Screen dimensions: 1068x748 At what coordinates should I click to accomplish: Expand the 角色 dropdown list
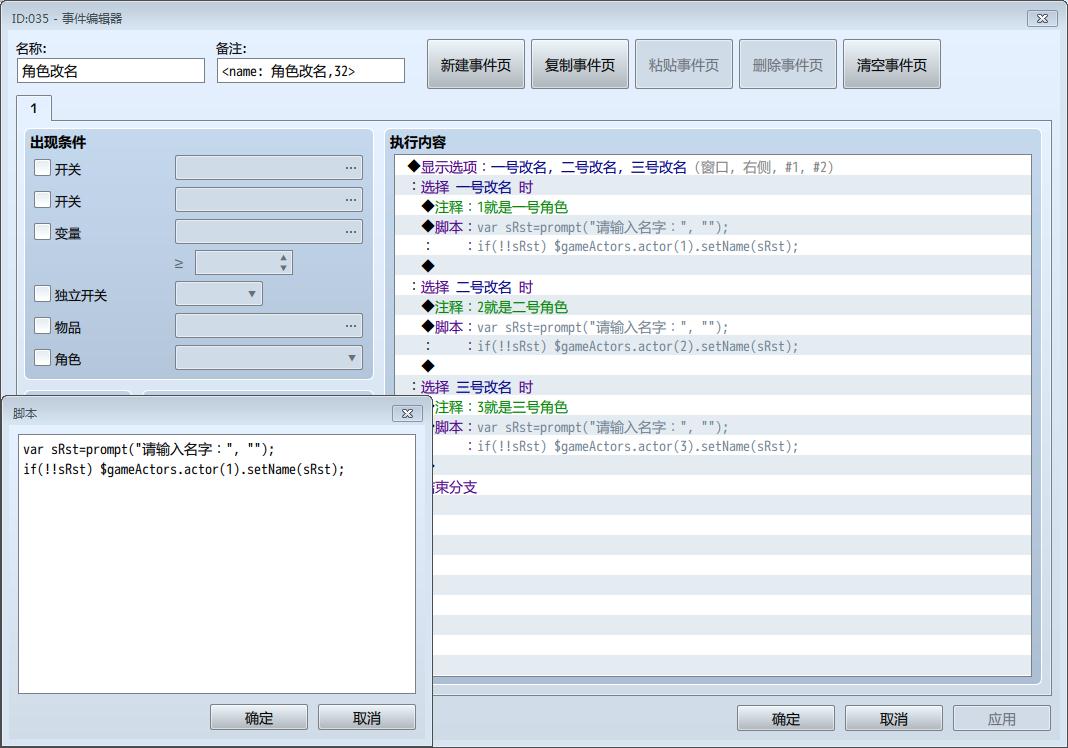[x=268, y=358]
